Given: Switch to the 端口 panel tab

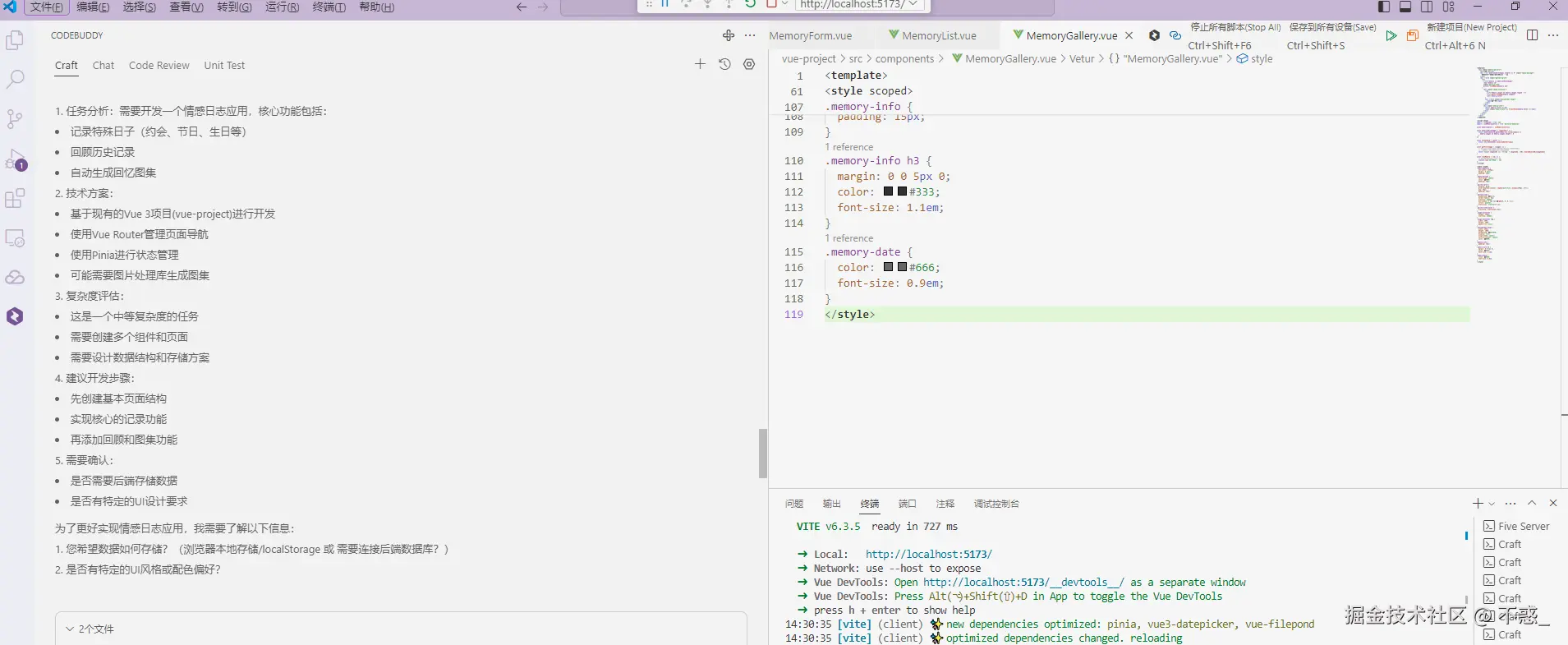Looking at the screenshot, I should coord(908,504).
